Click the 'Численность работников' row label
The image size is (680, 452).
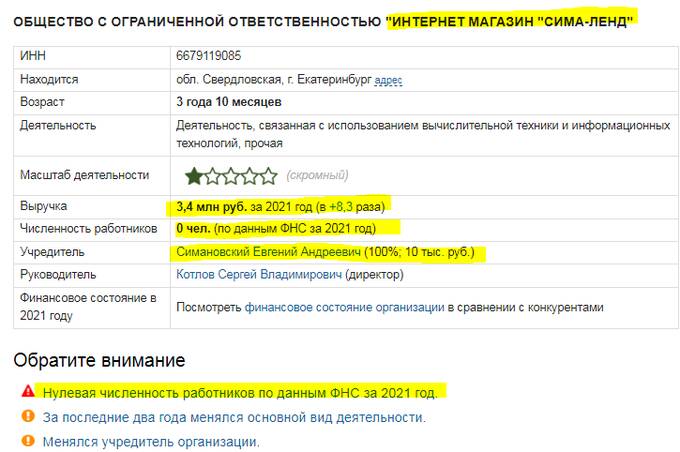(88, 229)
